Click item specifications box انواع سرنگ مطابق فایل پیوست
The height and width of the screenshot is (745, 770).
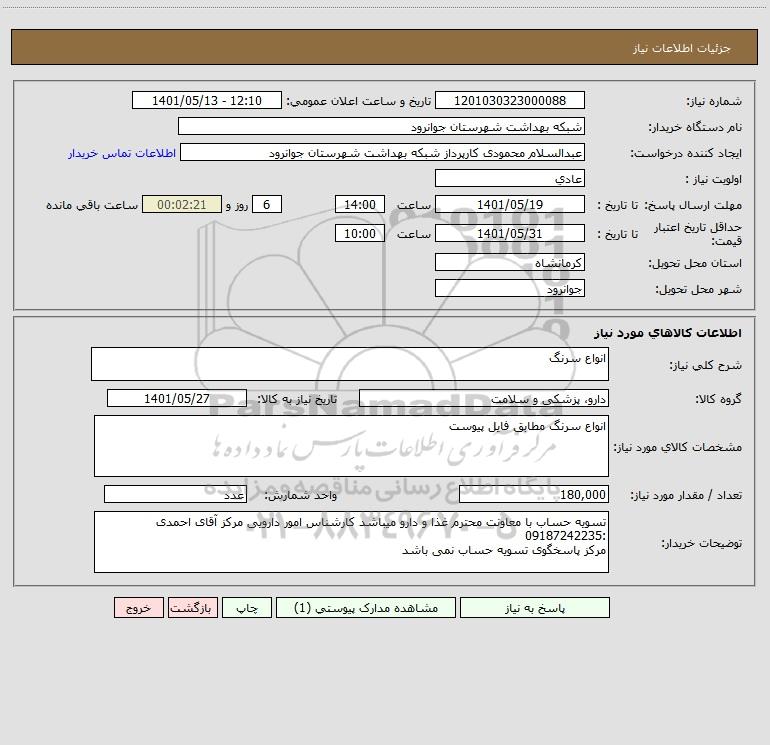point(351,446)
